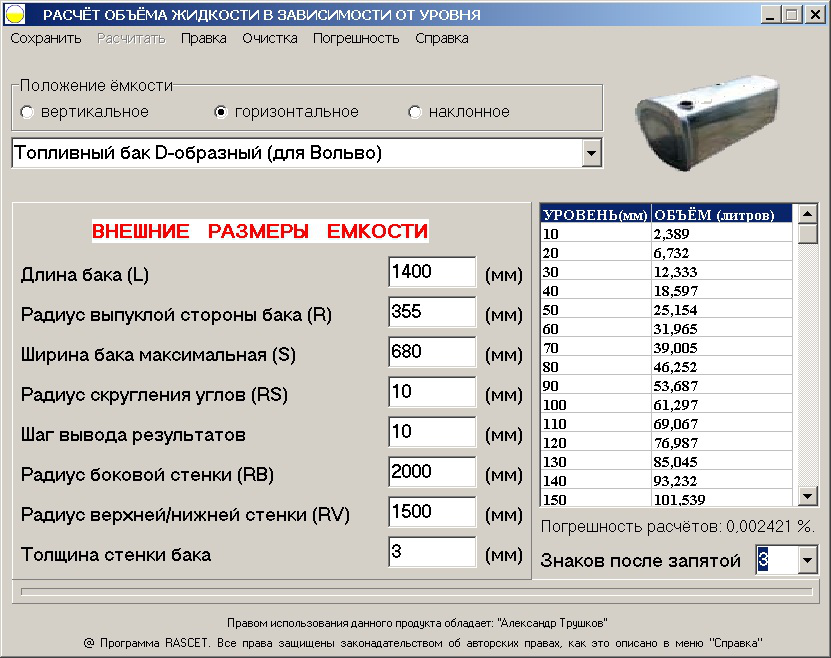
Task: Open the Справка menu
Action: tap(440, 37)
